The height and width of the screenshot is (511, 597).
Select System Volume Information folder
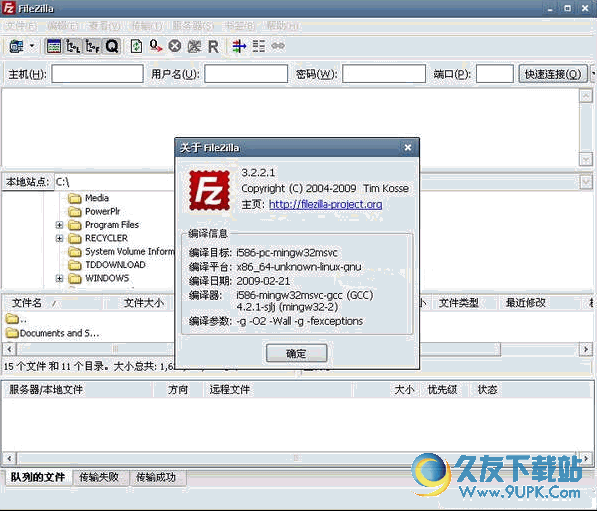tap(129, 251)
